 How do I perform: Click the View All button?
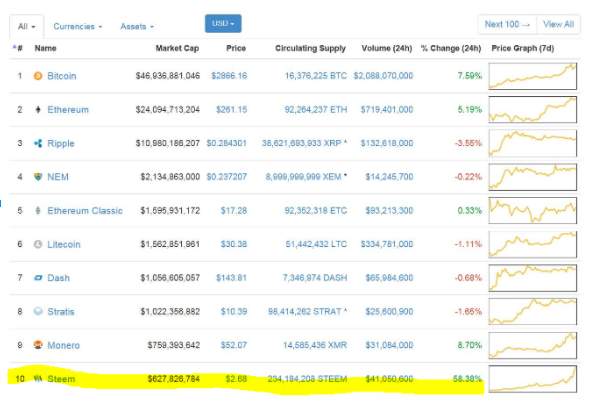(x=558, y=24)
